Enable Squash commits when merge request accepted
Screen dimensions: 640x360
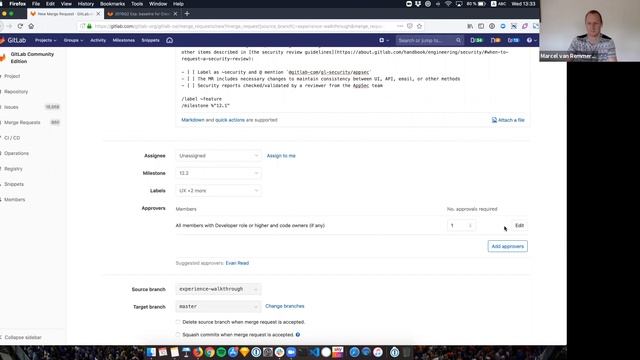[178, 335]
